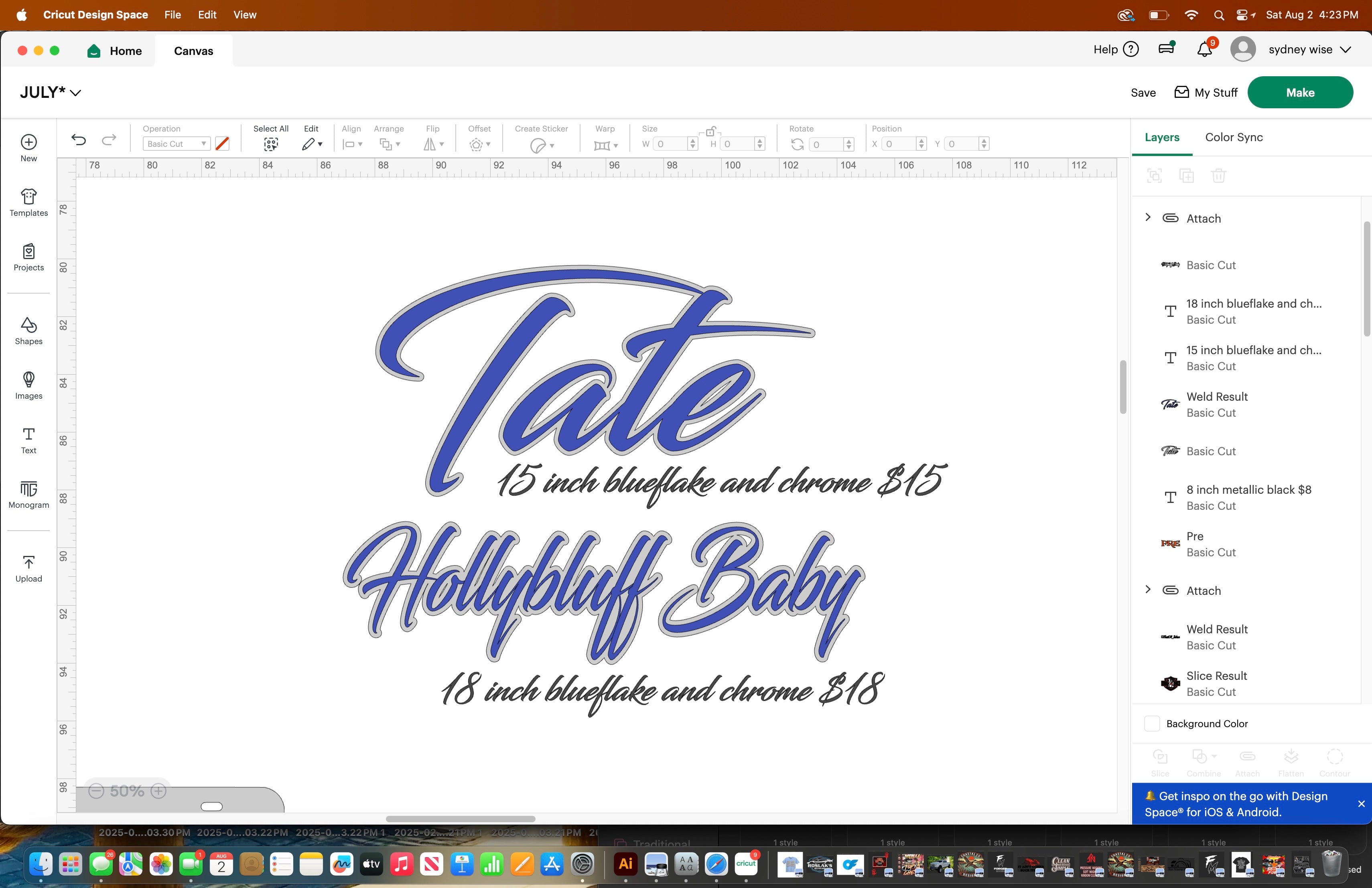Open notifications bell icon
Image resolution: width=1372 pixels, height=888 pixels.
pyautogui.click(x=1204, y=50)
